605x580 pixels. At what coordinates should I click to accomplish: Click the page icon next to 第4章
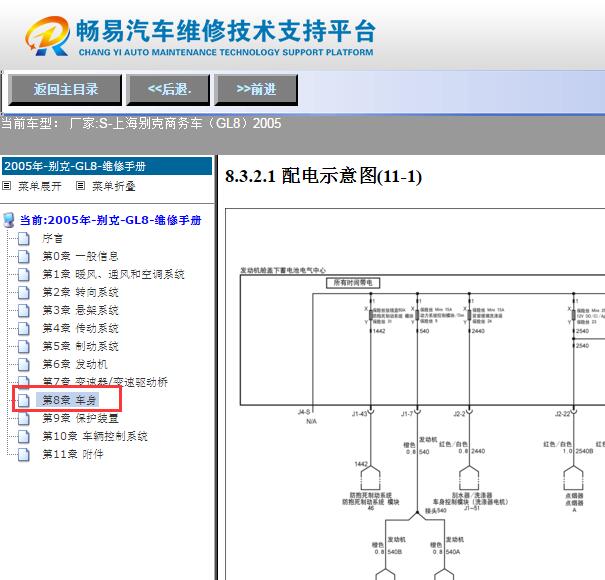pyautogui.click(x=24, y=328)
